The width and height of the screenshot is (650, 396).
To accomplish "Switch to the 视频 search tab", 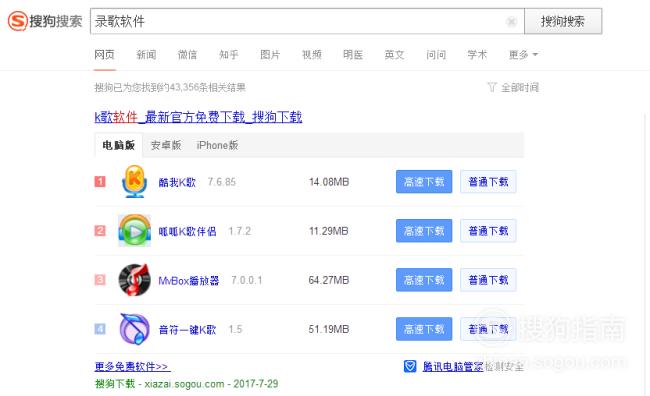I will pyautogui.click(x=312, y=54).
